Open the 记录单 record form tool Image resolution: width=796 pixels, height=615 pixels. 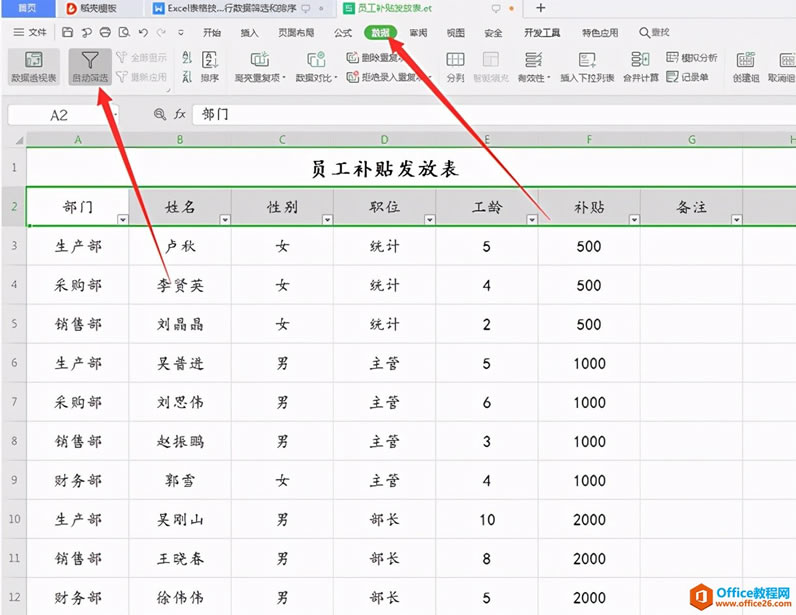click(x=687, y=77)
